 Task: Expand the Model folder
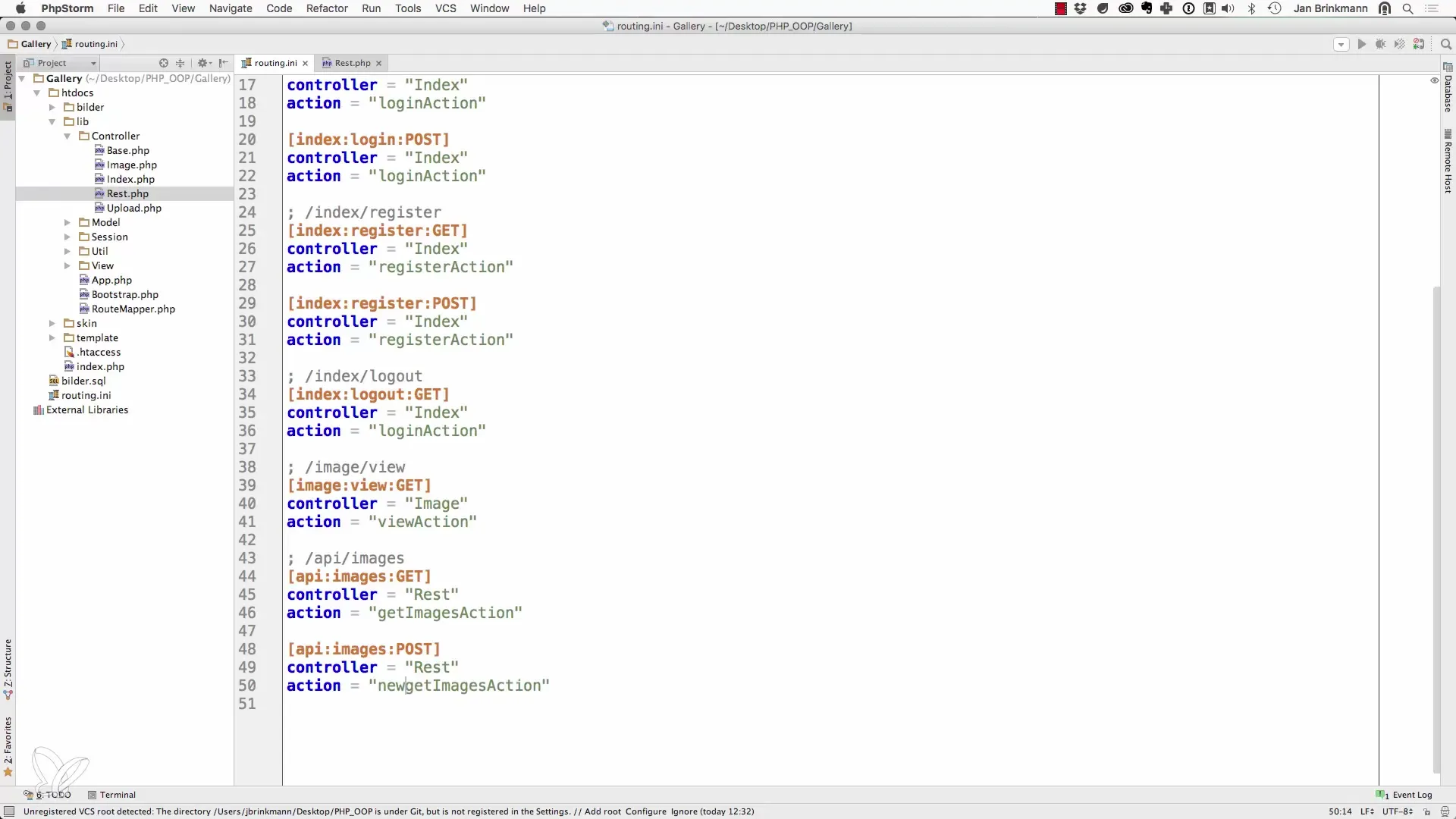pos(67,223)
